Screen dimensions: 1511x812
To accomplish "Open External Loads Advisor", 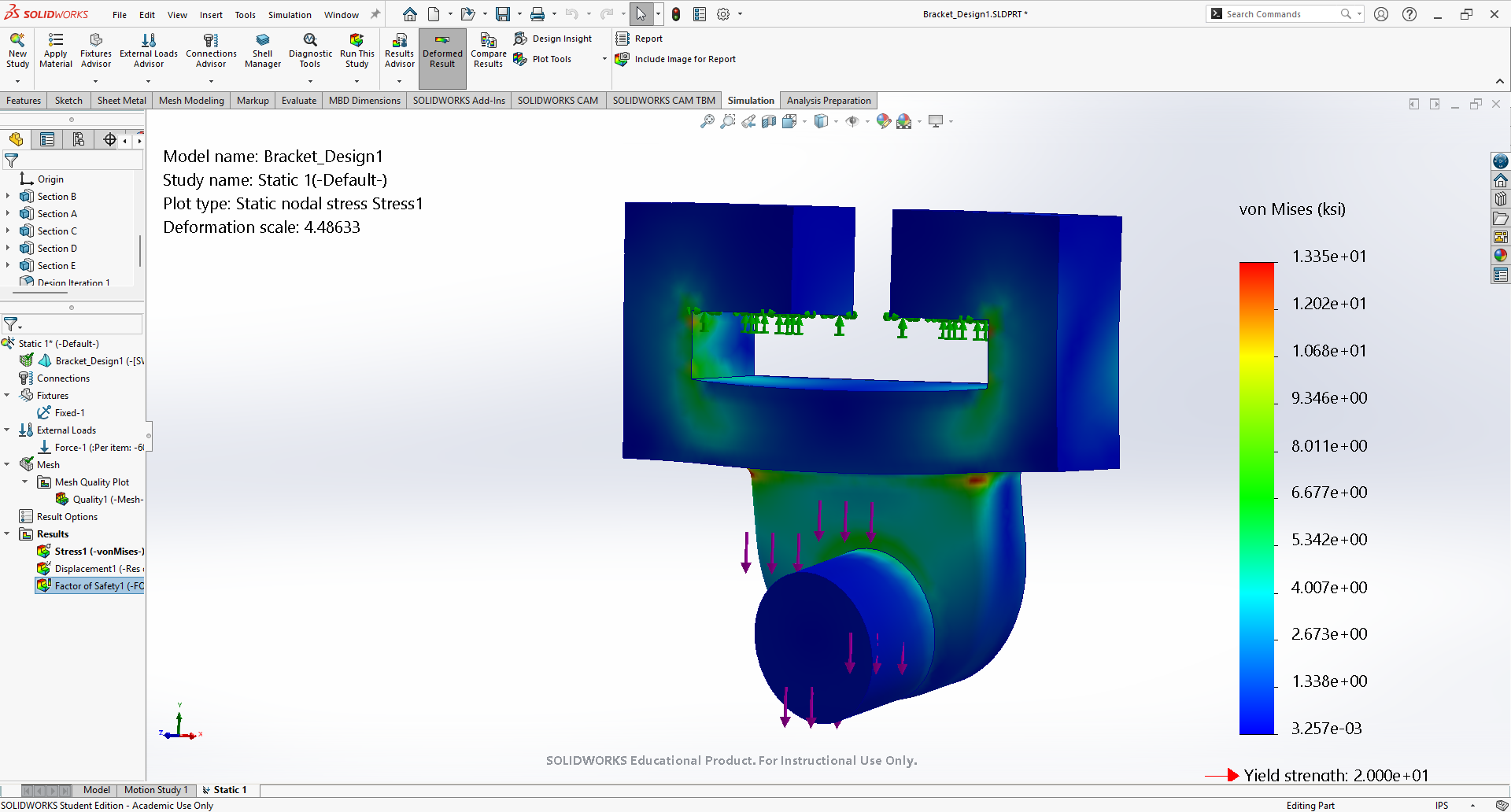I will (149, 51).
